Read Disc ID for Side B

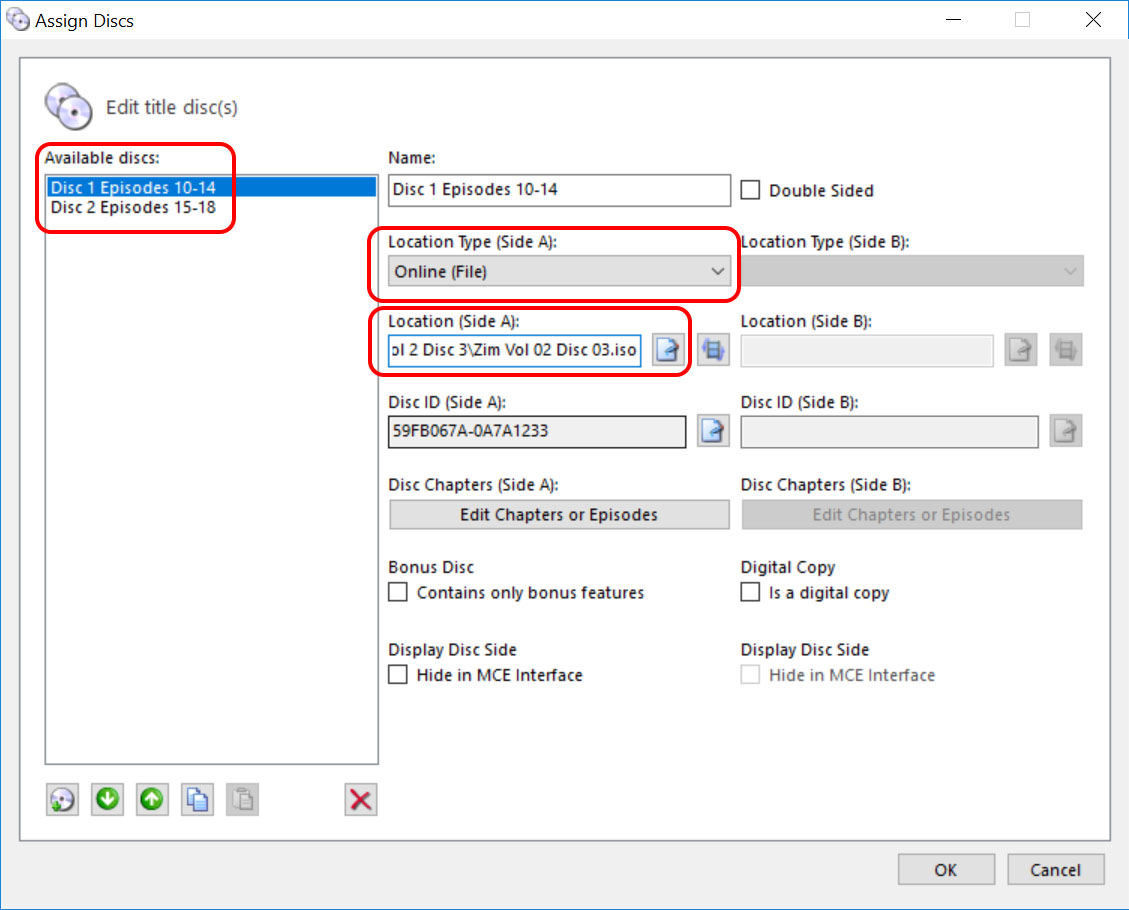(x=1066, y=431)
